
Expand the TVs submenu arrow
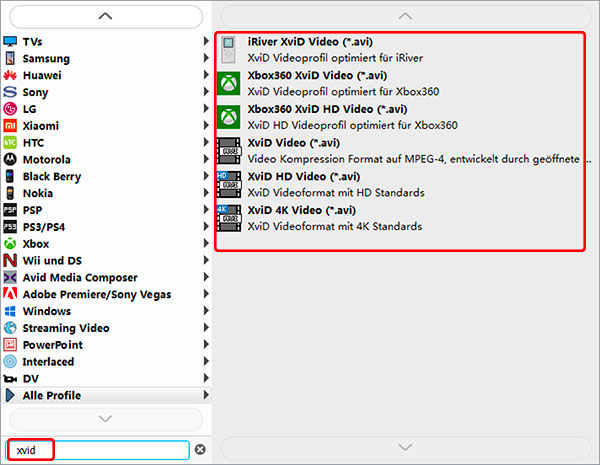click(x=206, y=41)
